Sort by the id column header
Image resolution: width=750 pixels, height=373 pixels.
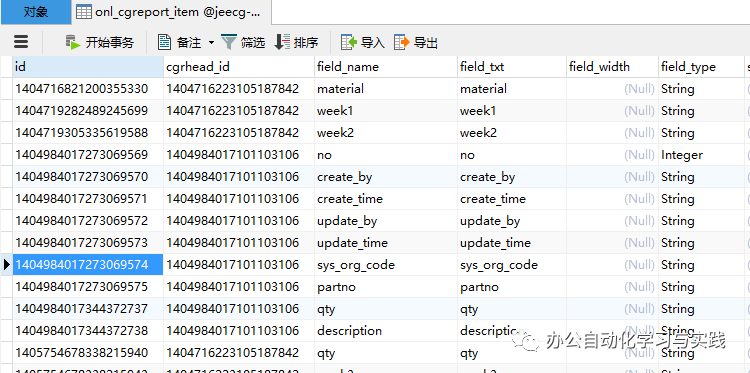[88, 67]
